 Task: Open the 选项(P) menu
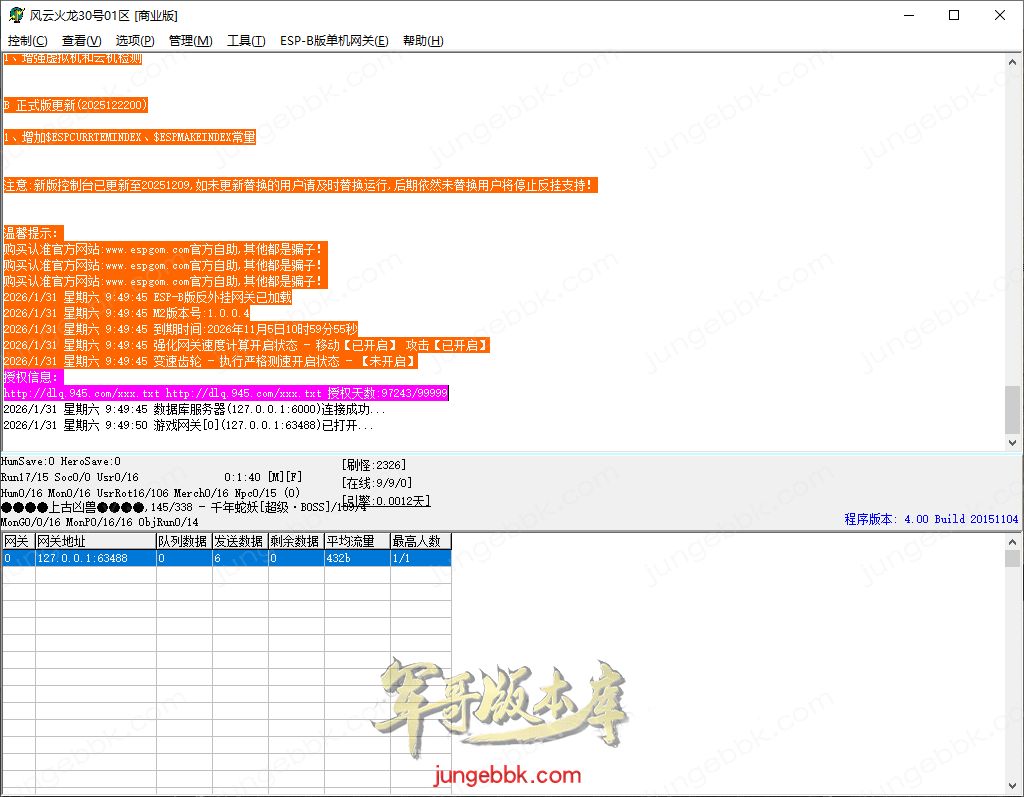pos(135,41)
